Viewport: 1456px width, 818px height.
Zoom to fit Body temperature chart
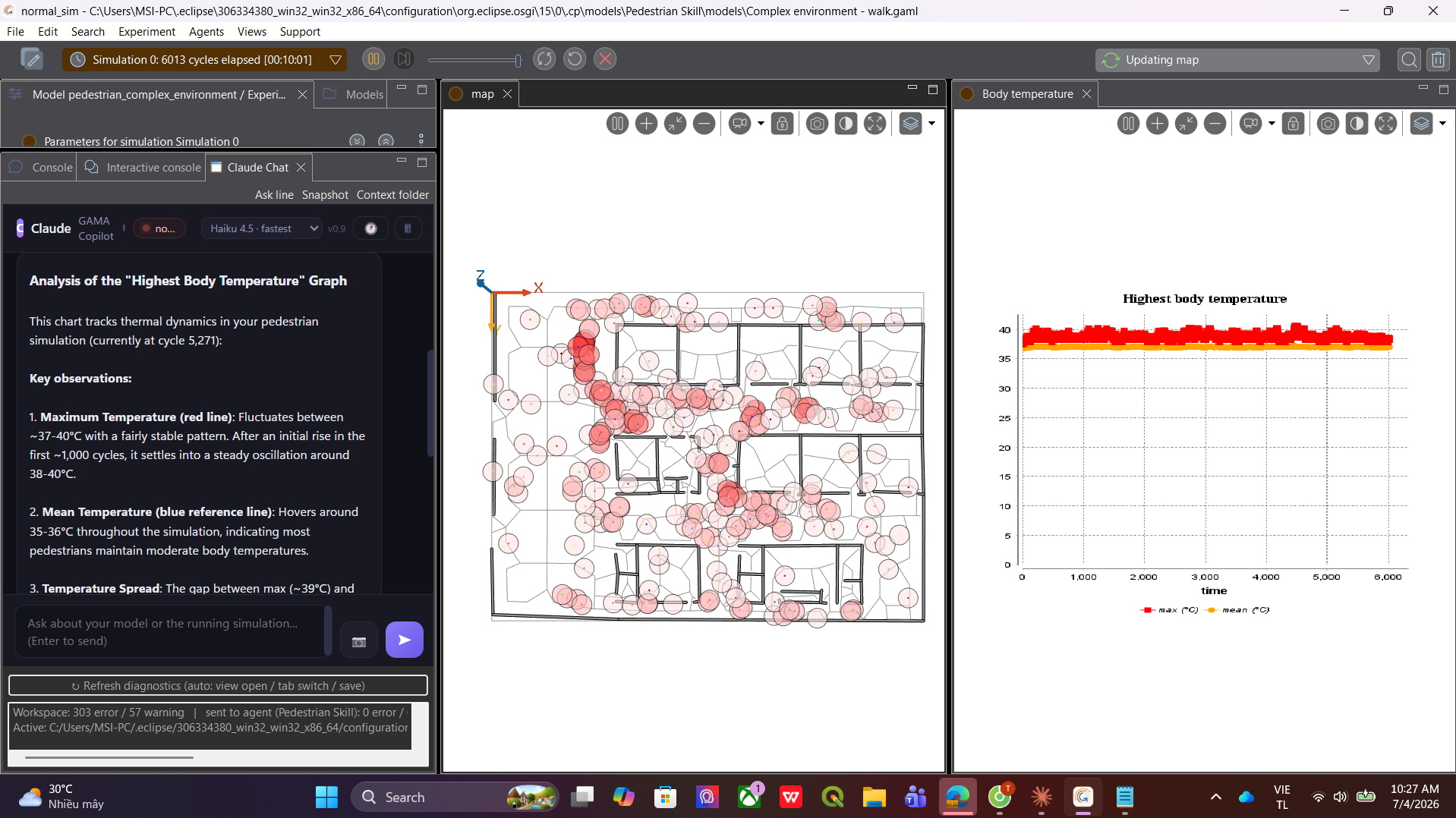tap(1186, 124)
